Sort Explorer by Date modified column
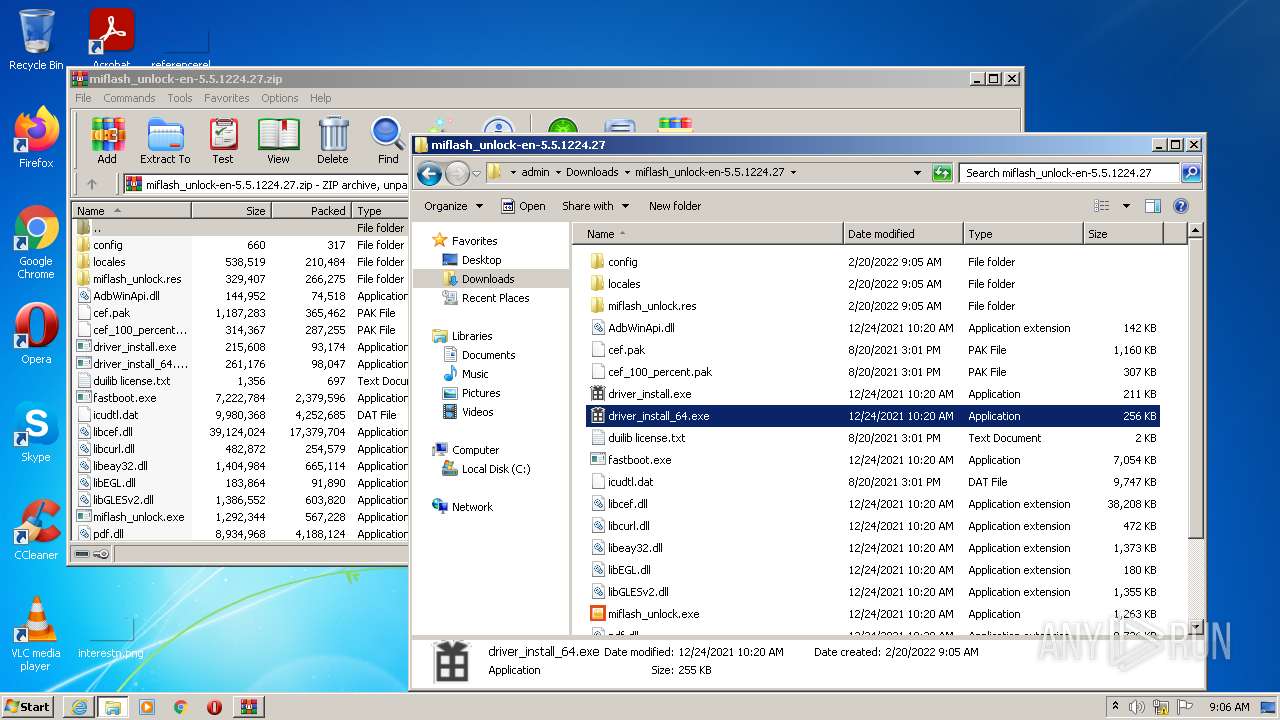 tap(904, 234)
